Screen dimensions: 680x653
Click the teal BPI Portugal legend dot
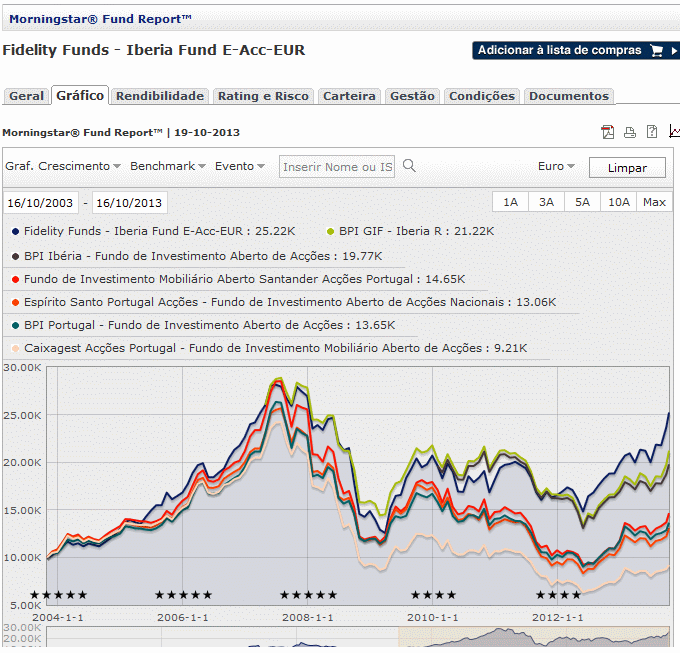[x=16, y=326]
